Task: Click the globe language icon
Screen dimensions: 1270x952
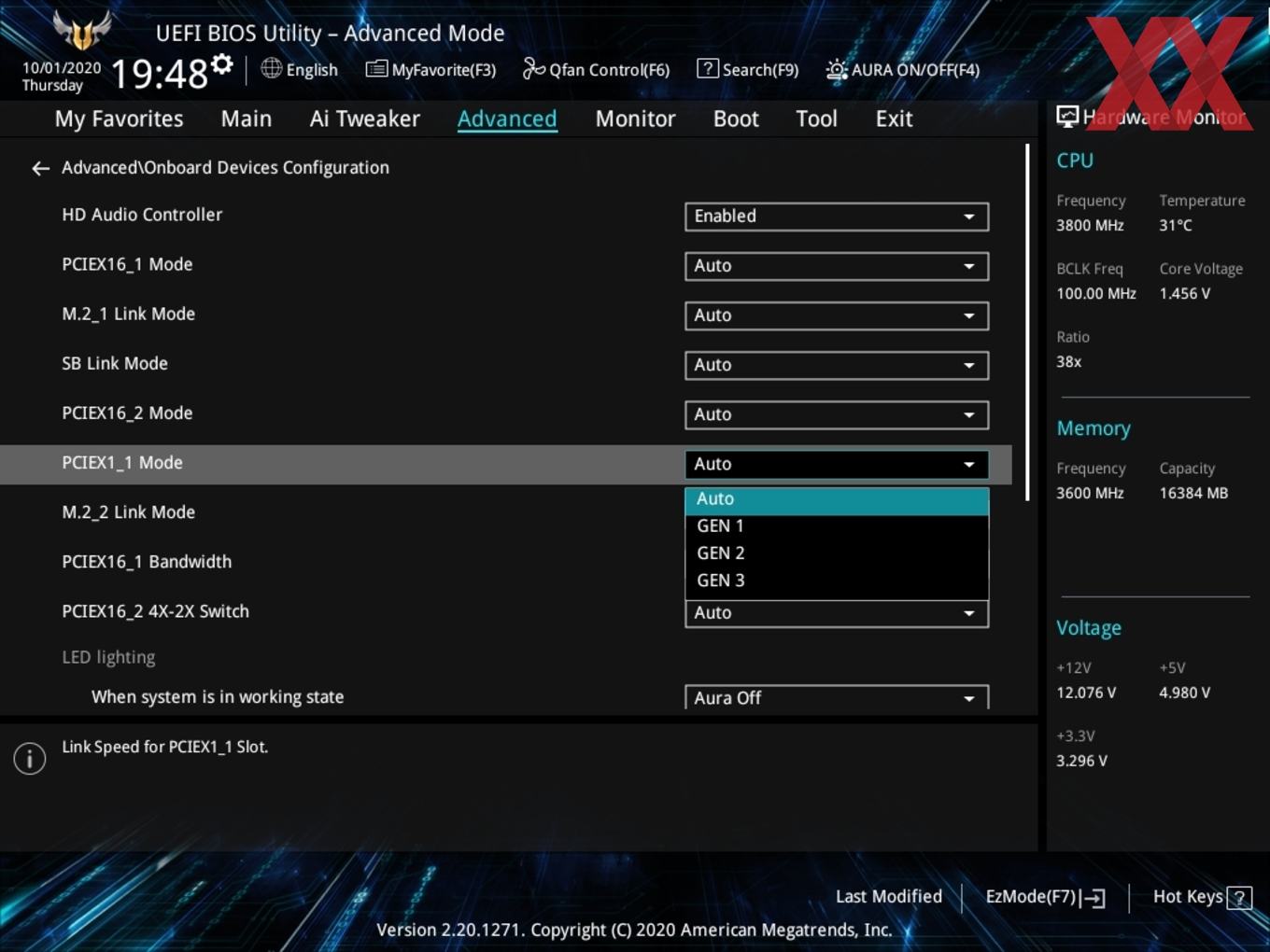Action: click(271, 68)
